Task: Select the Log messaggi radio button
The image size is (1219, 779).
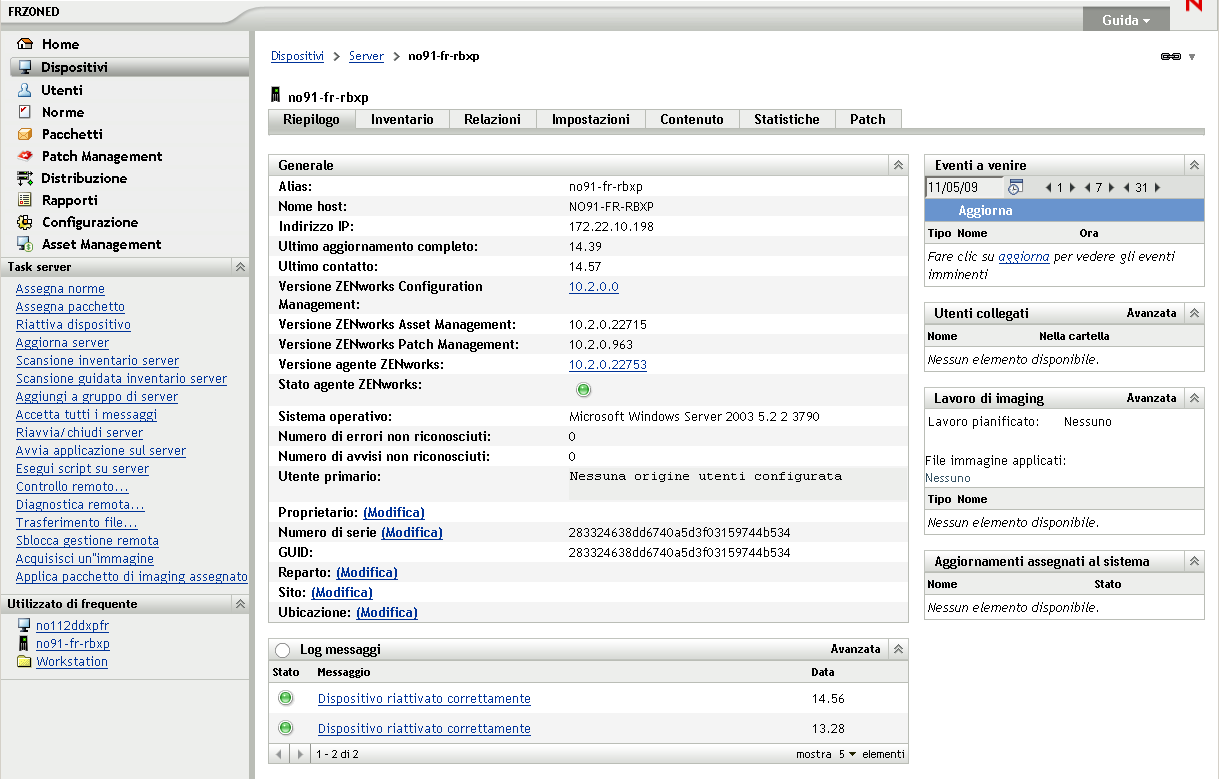Action: [x=282, y=650]
